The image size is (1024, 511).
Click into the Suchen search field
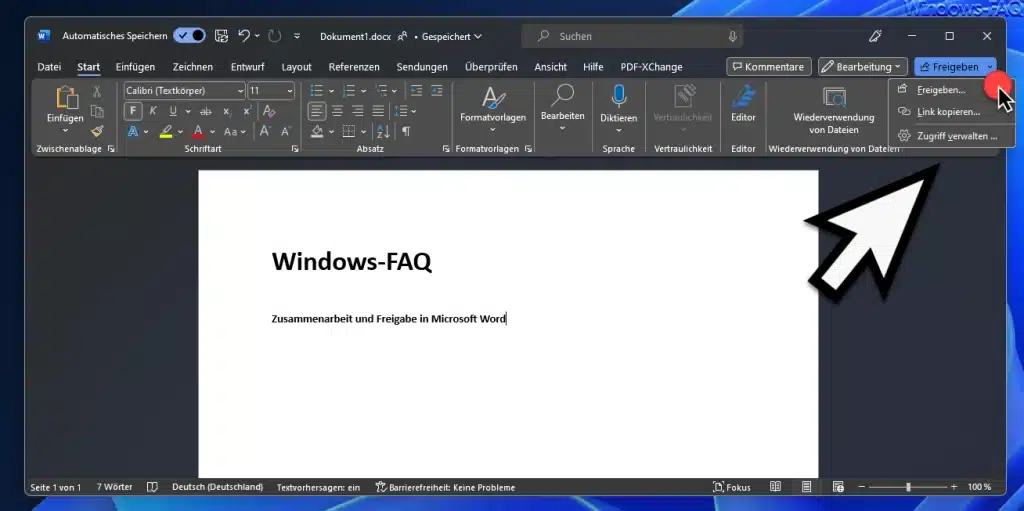pyautogui.click(x=632, y=37)
